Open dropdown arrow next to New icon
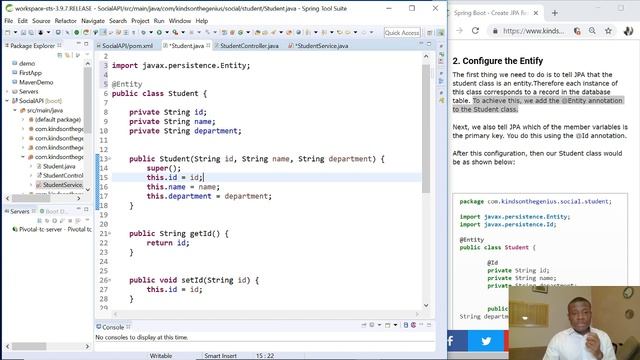 [x=15, y=32]
